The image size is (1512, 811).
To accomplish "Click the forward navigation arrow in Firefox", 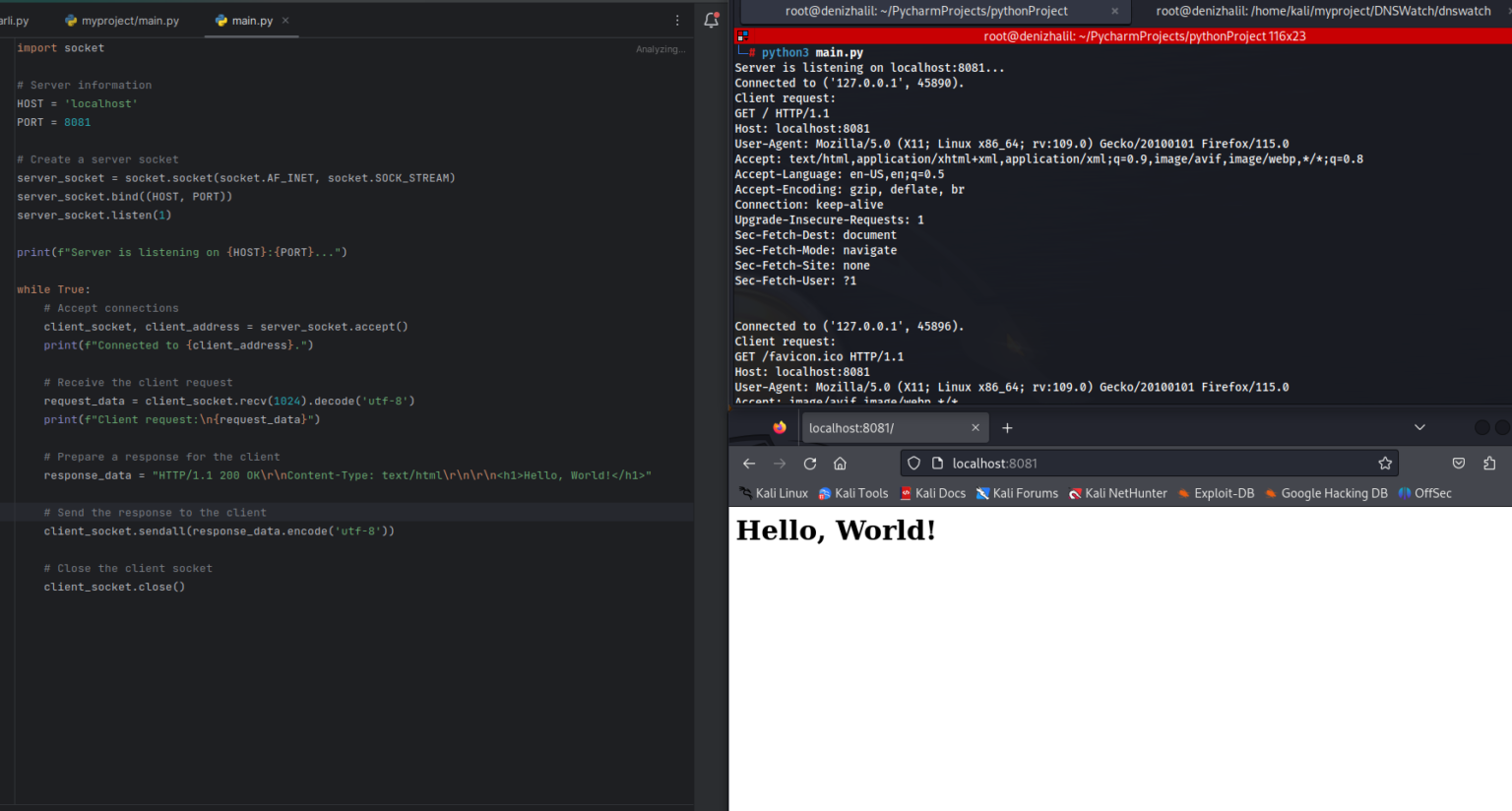I will pos(778,463).
